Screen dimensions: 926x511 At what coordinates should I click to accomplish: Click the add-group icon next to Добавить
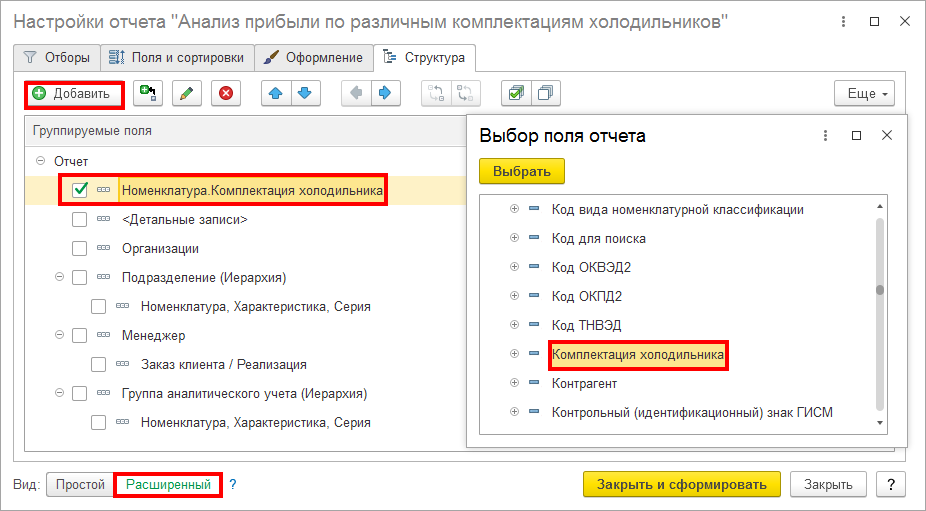148,94
